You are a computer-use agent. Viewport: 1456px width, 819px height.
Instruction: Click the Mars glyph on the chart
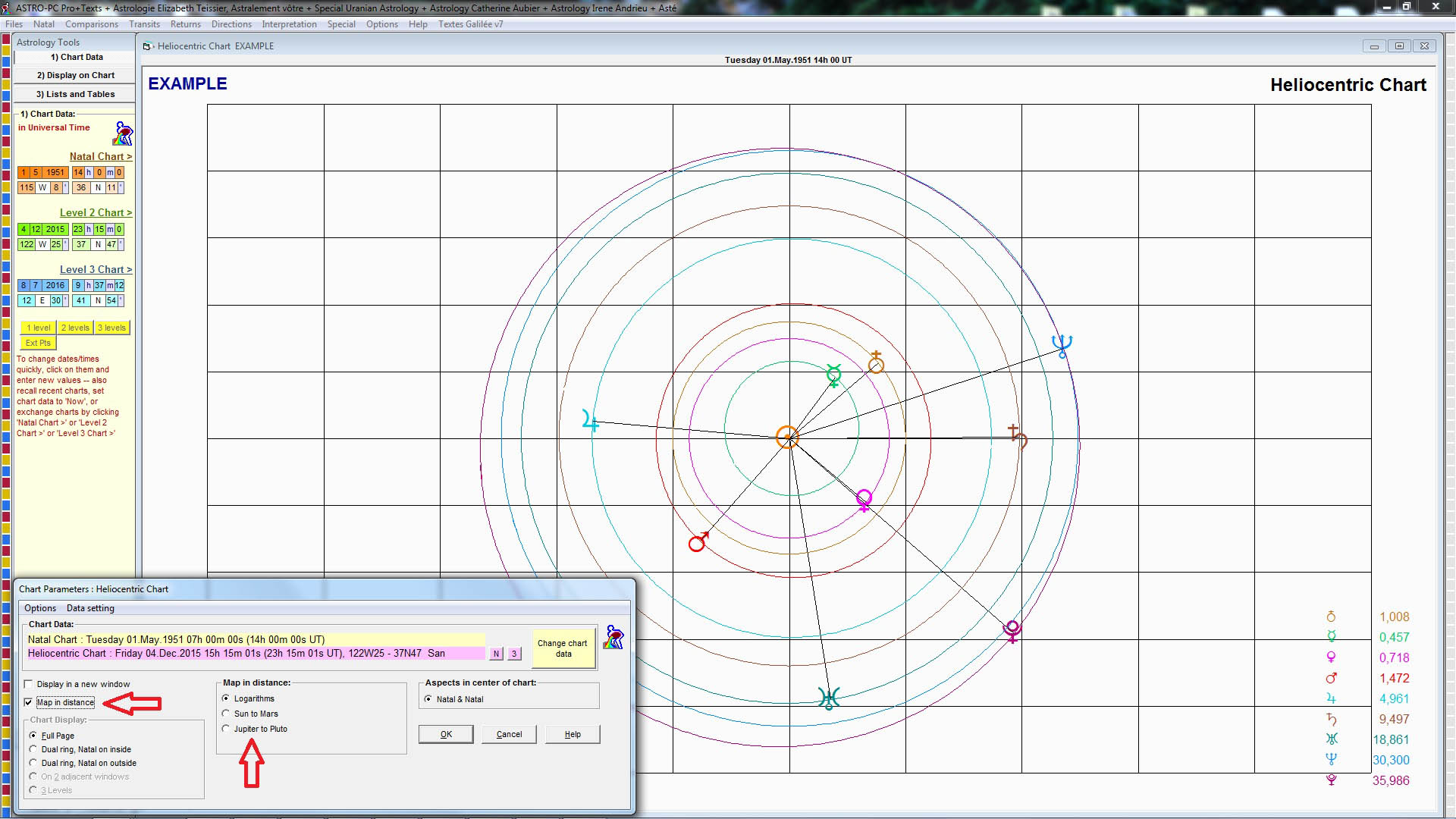click(698, 542)
